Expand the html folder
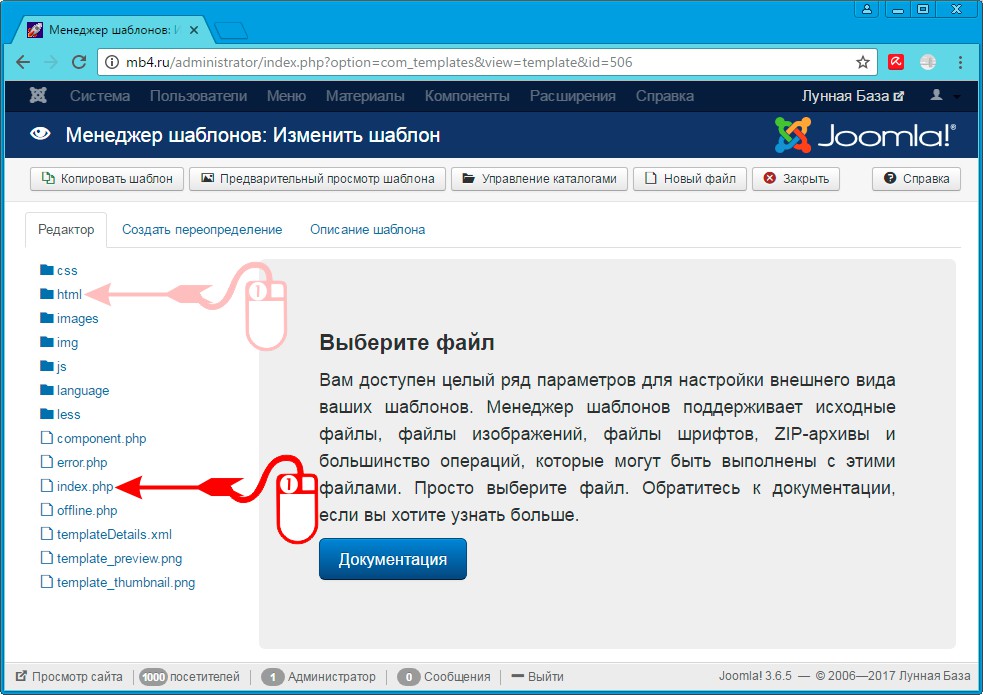The height and width of the screenshot is (695, 983). click(61, 294)
